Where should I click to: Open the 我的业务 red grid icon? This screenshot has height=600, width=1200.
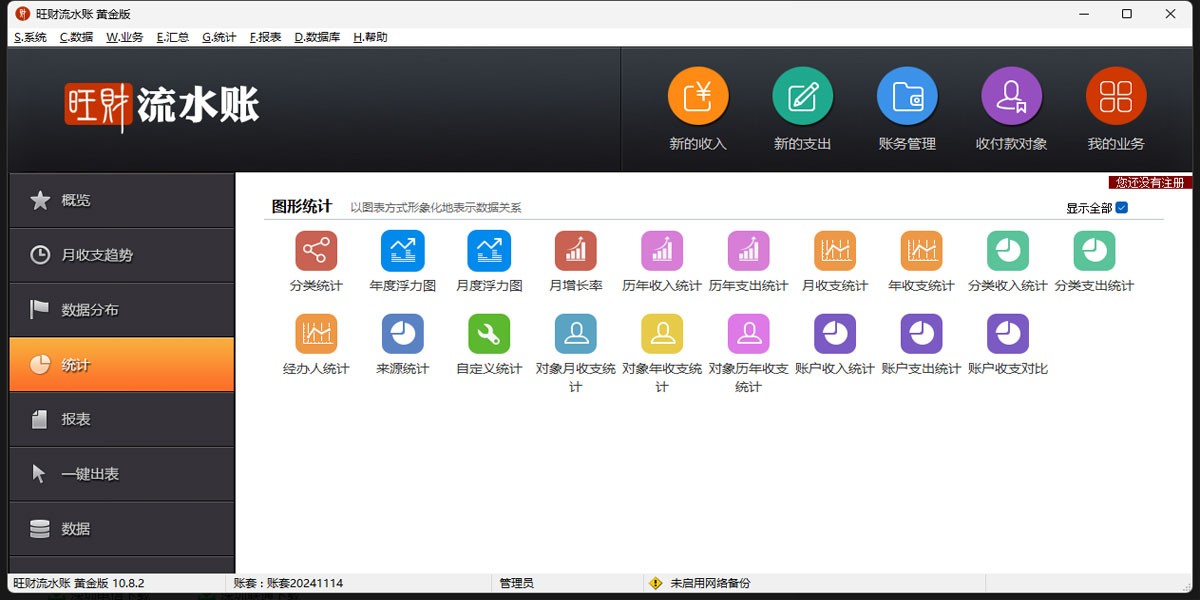(x=1116, y=97)
